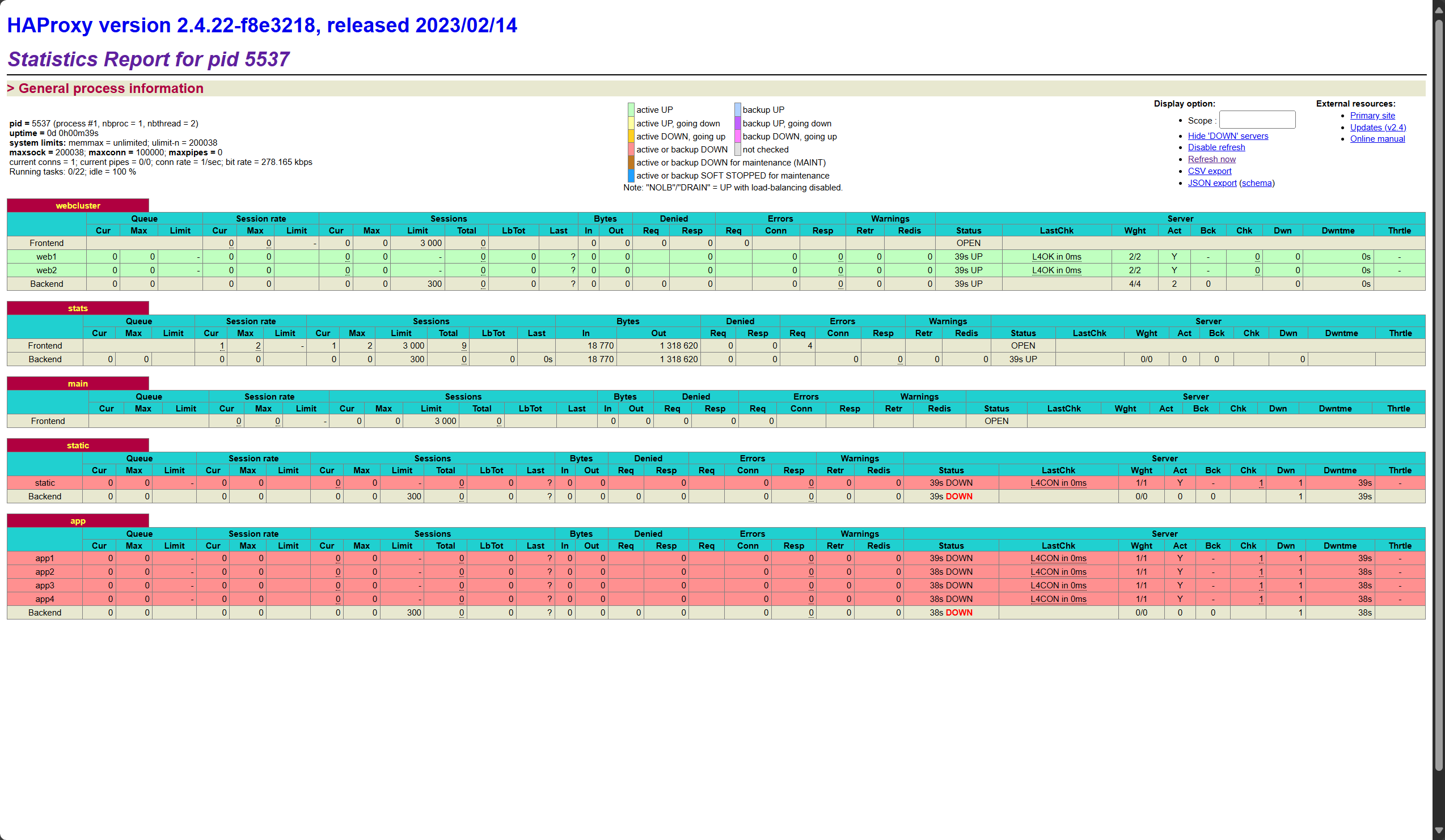The width and height of the screenshot is (1445, 840).
Task: Click app4 status '38s DOWN'
Action: 950,599
